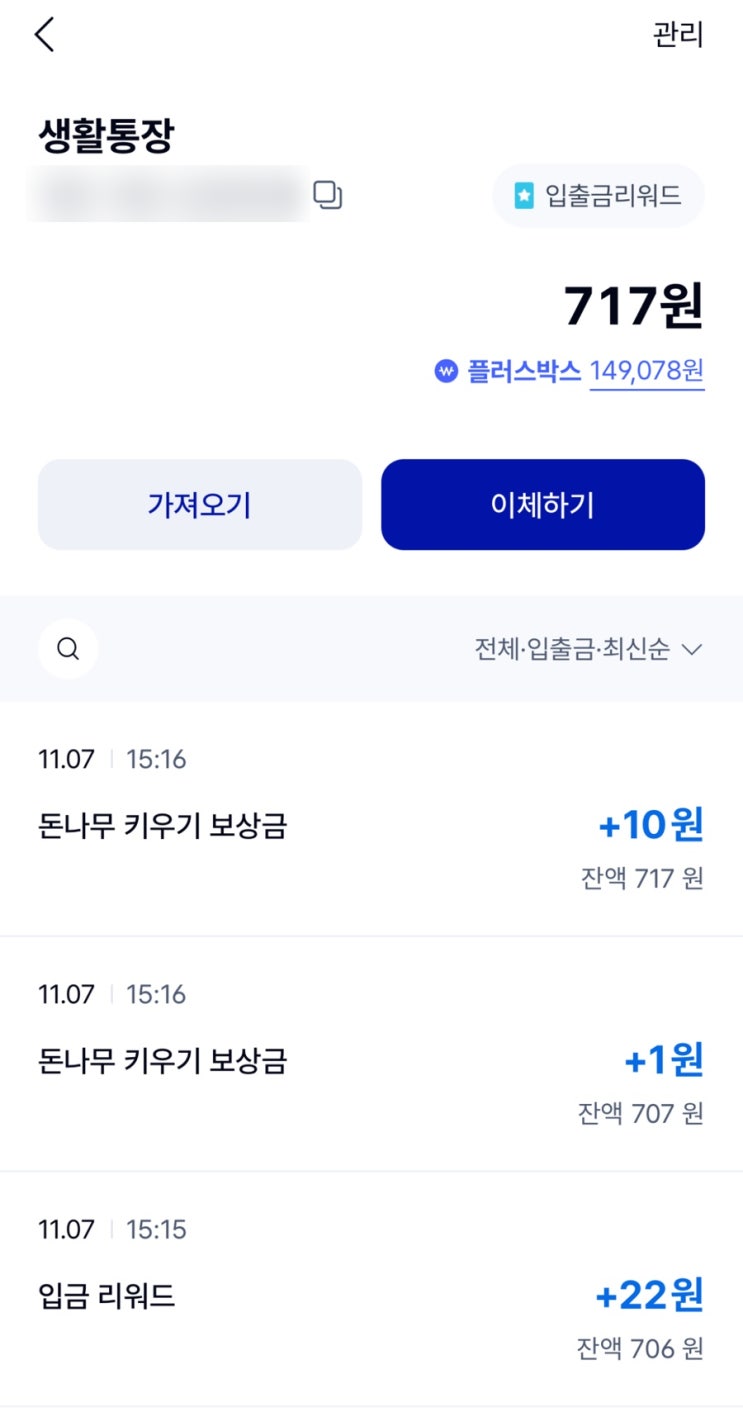Image resolution: width=743 pixels, height=1412 pixels.
Task: Tap the 플러스박스 label text
Action: coord(524,372)
